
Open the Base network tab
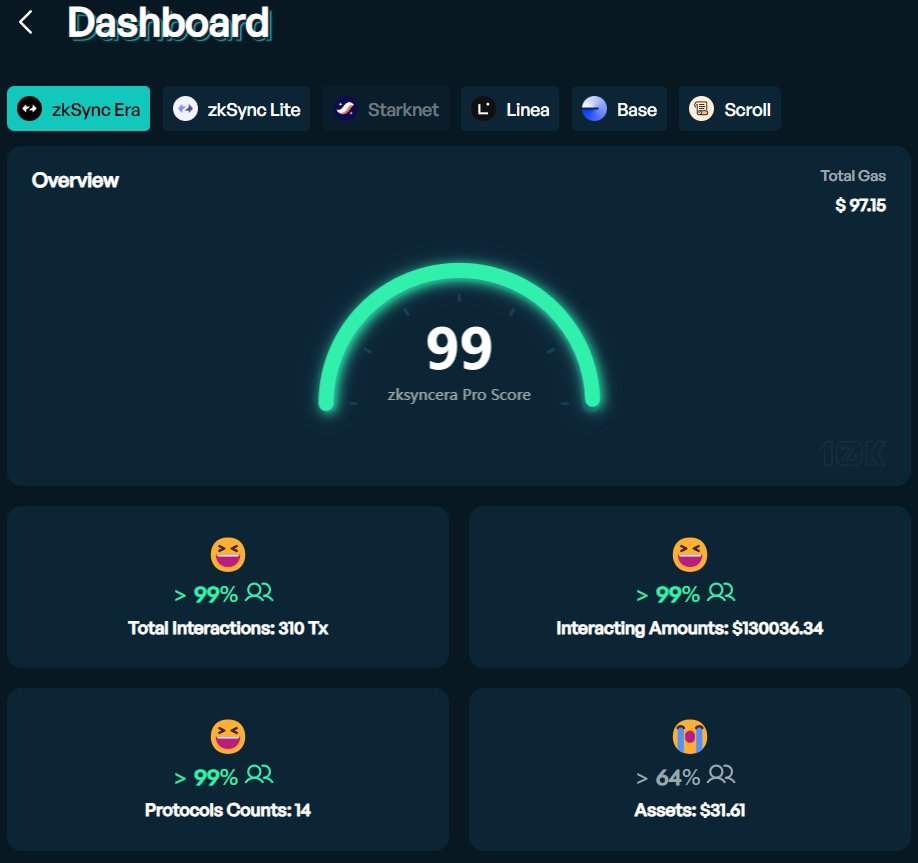[619, 109]
